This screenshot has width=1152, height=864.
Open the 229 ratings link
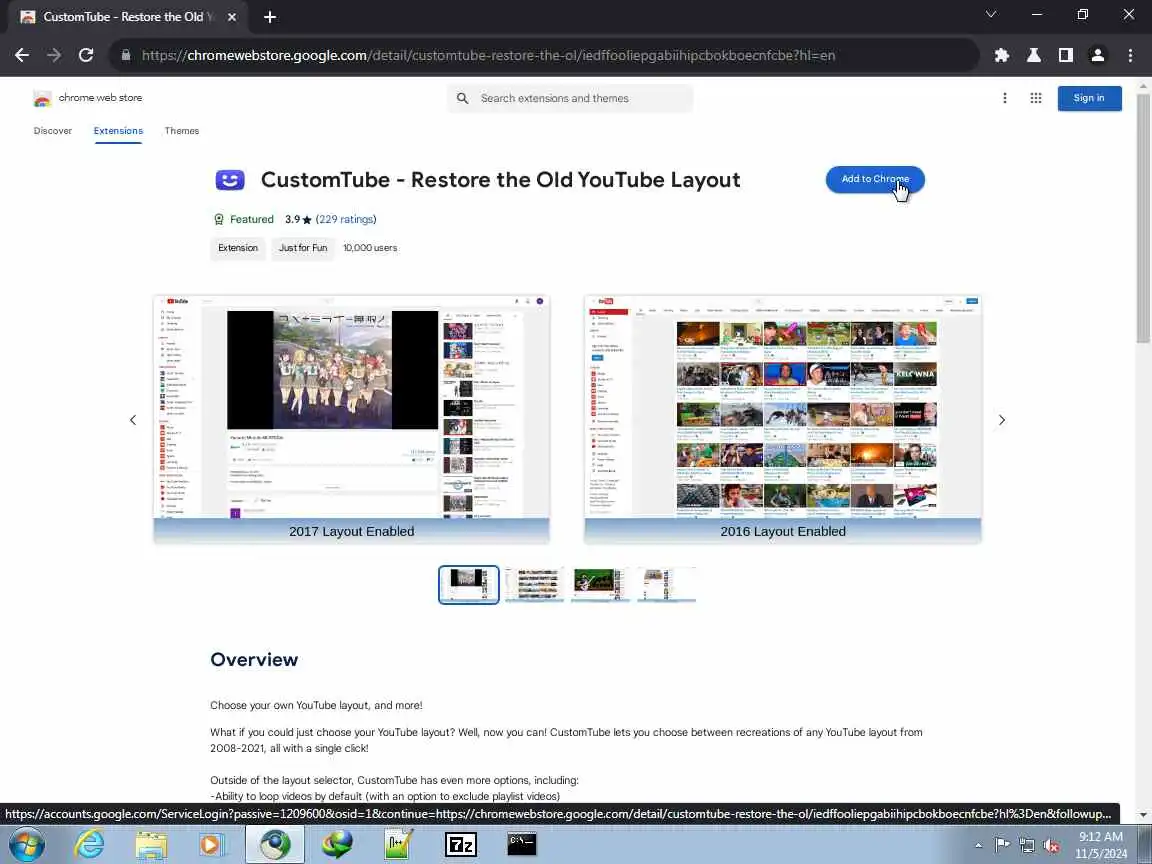click(346, 219)
